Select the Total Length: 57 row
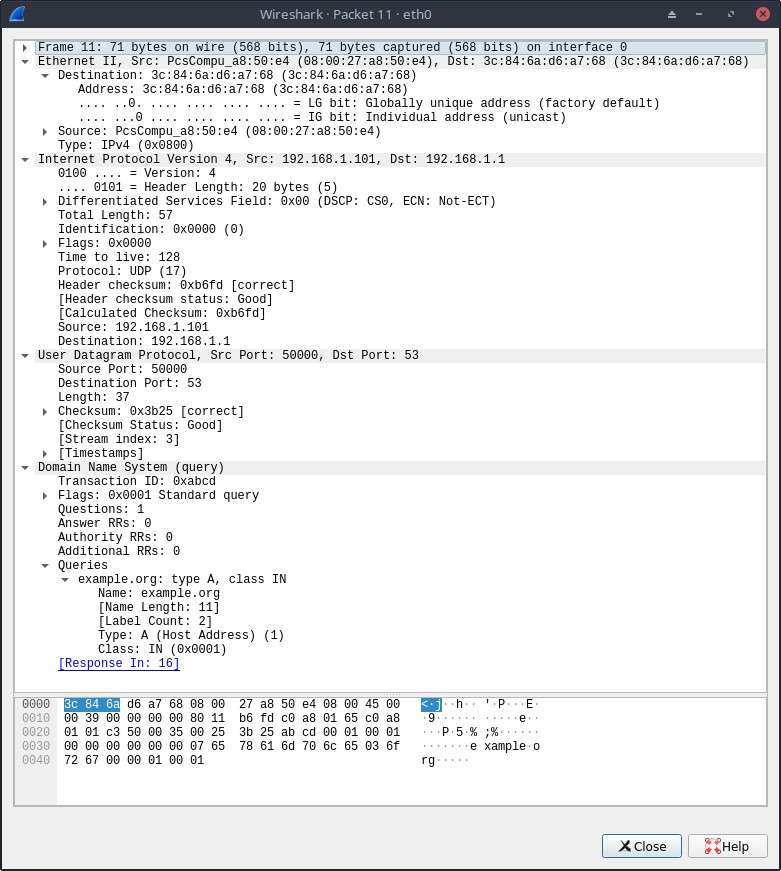Image resolution: width=781 pixels, height=871 pixels. 115,216
